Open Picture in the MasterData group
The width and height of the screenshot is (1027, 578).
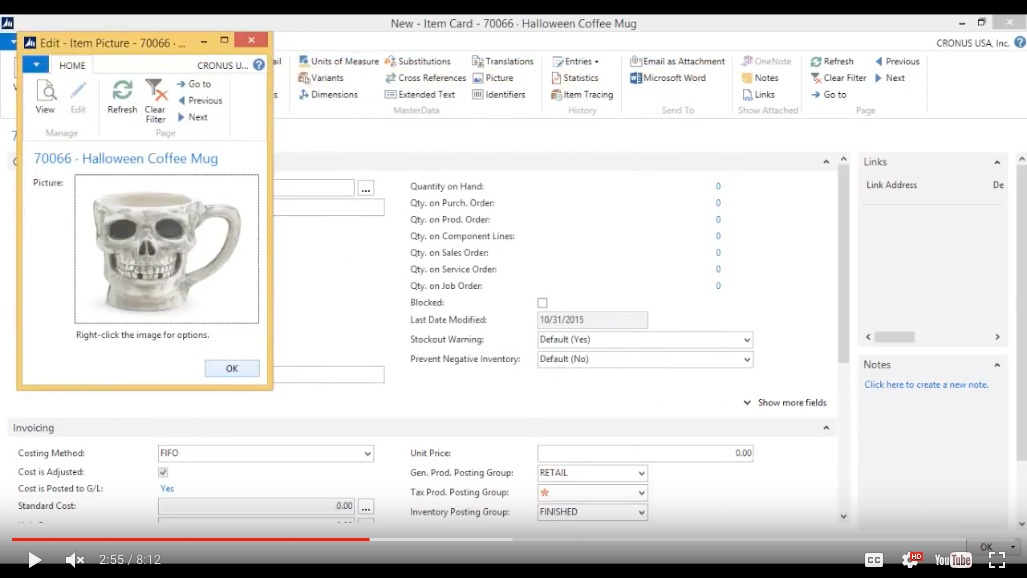click(x=493, y=77)
